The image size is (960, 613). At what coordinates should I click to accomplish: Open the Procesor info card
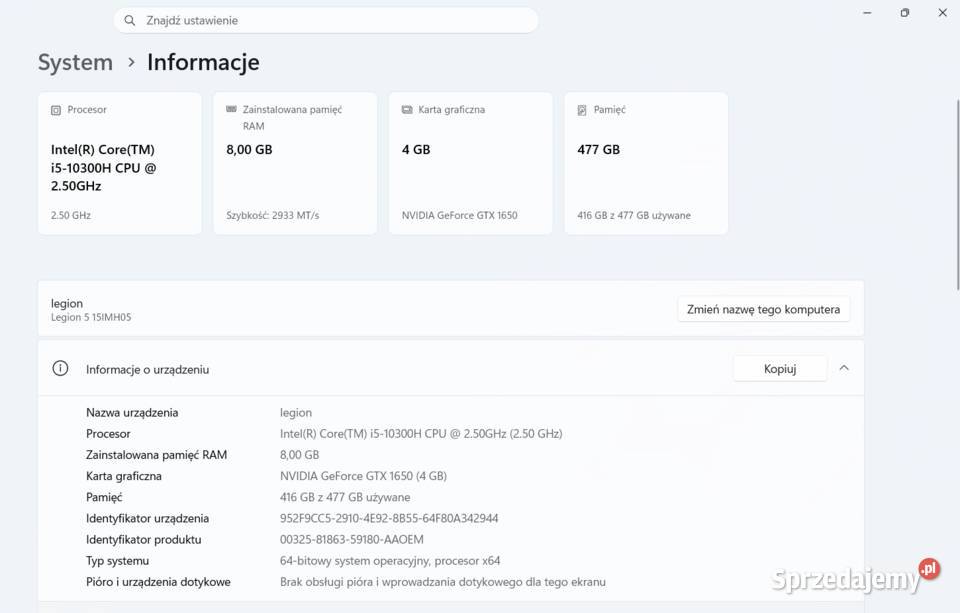pos(120,163)
